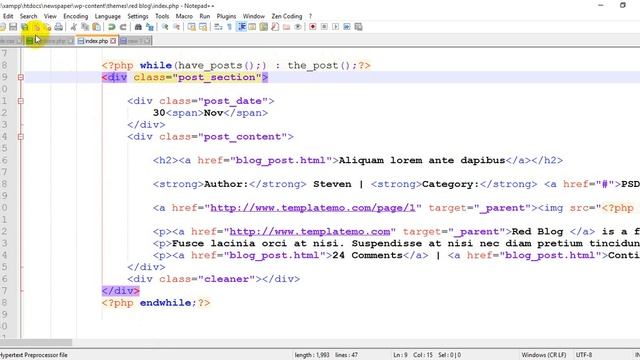Click the templatemo.com/page/1 URL link
This screenshot has height=360, width=640.
point(313,208)
